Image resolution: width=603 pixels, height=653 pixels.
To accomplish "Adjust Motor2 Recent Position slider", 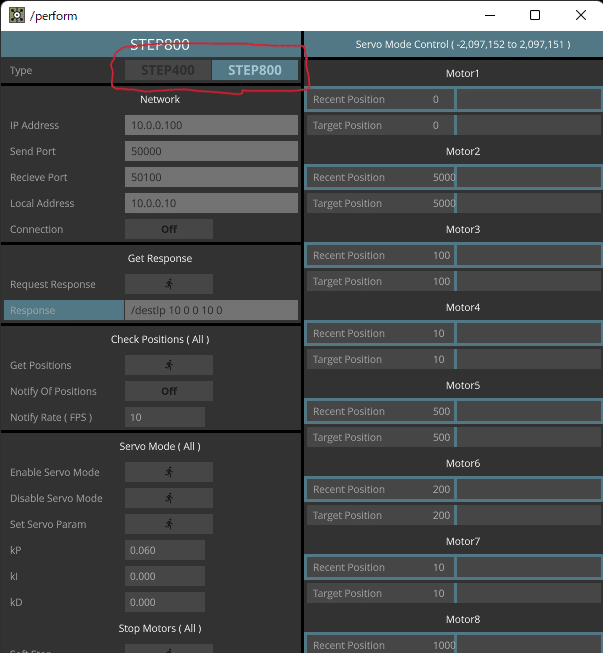I will coord(453,177).
